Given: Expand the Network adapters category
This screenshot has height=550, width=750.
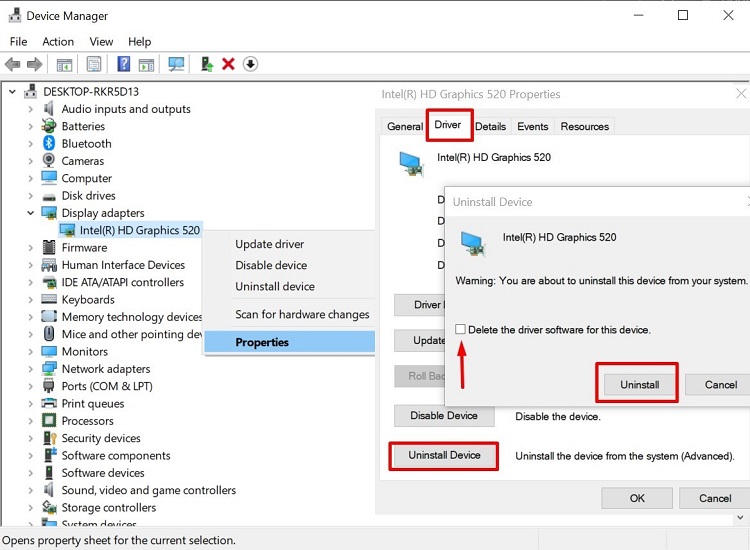Looking at the screenshot, I should (x=31, y=369).
